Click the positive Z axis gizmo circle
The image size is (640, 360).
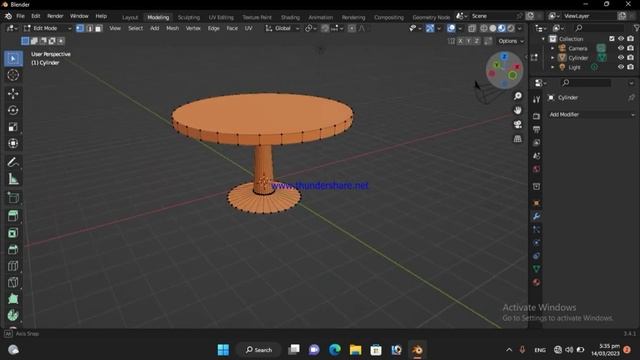[x=504, y=57]
